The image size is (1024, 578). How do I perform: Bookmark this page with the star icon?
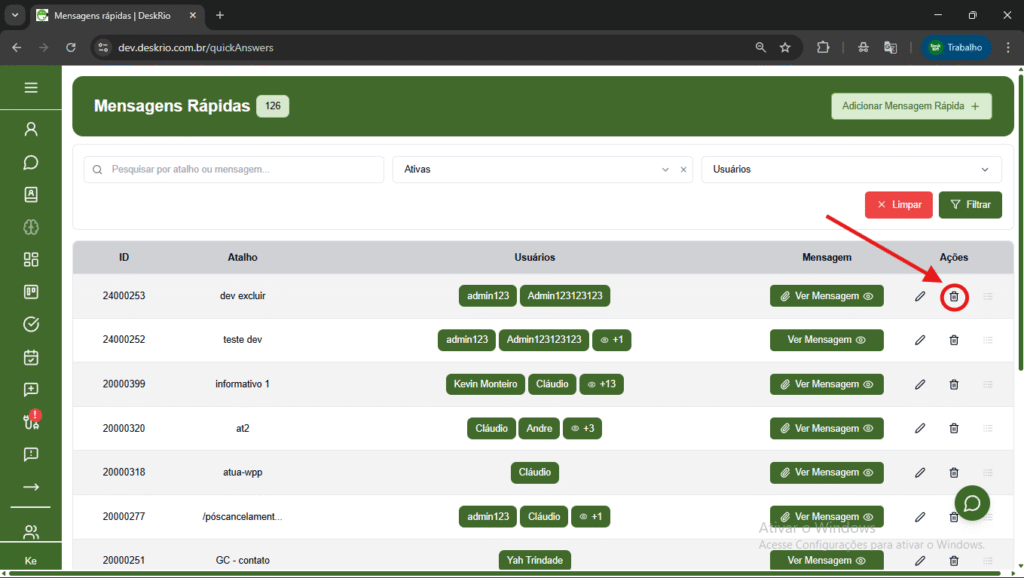coord(785,47)
